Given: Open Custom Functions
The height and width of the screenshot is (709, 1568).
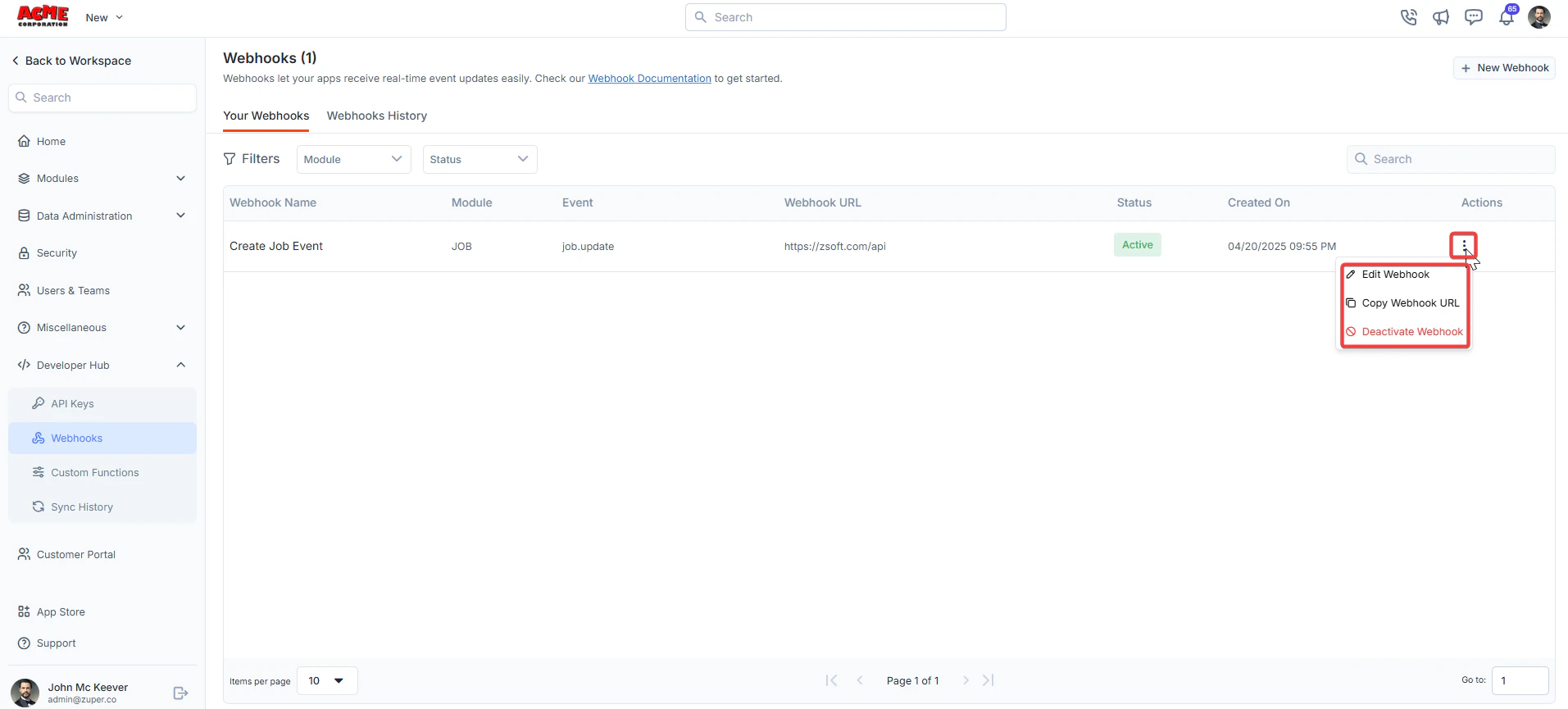Looking at the screenshot, I should [94, 472].
